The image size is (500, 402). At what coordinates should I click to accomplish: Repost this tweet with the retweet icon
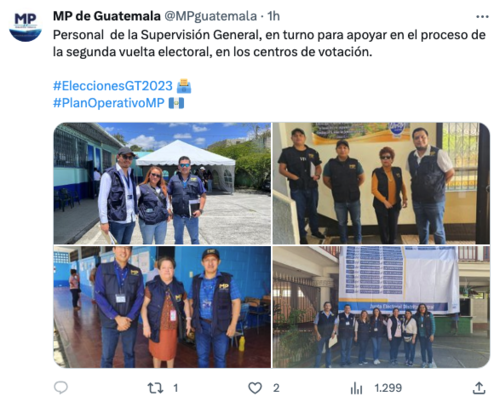coord(155,388)
